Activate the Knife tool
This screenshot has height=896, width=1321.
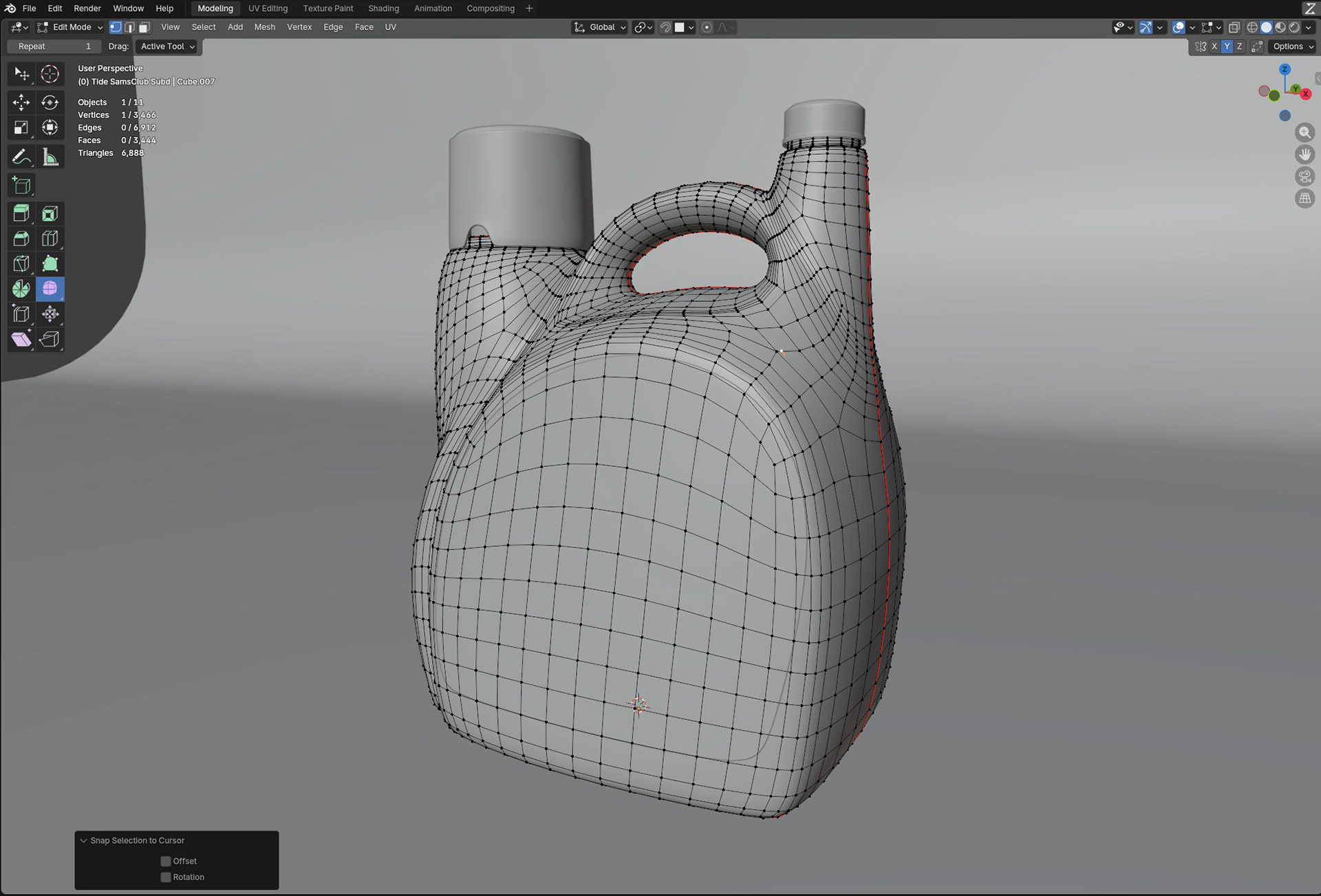21,264
